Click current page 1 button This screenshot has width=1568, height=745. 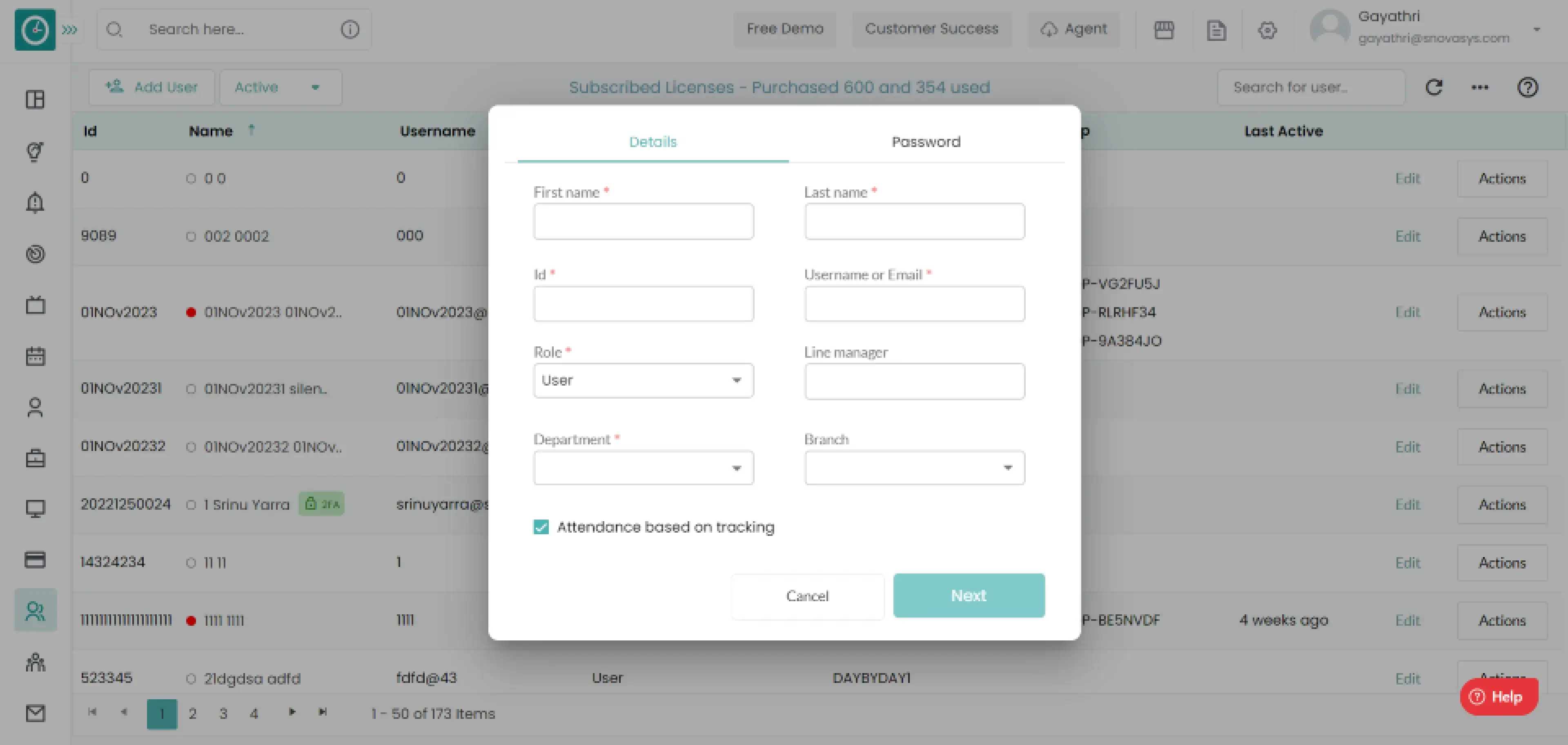coord(162,714)
